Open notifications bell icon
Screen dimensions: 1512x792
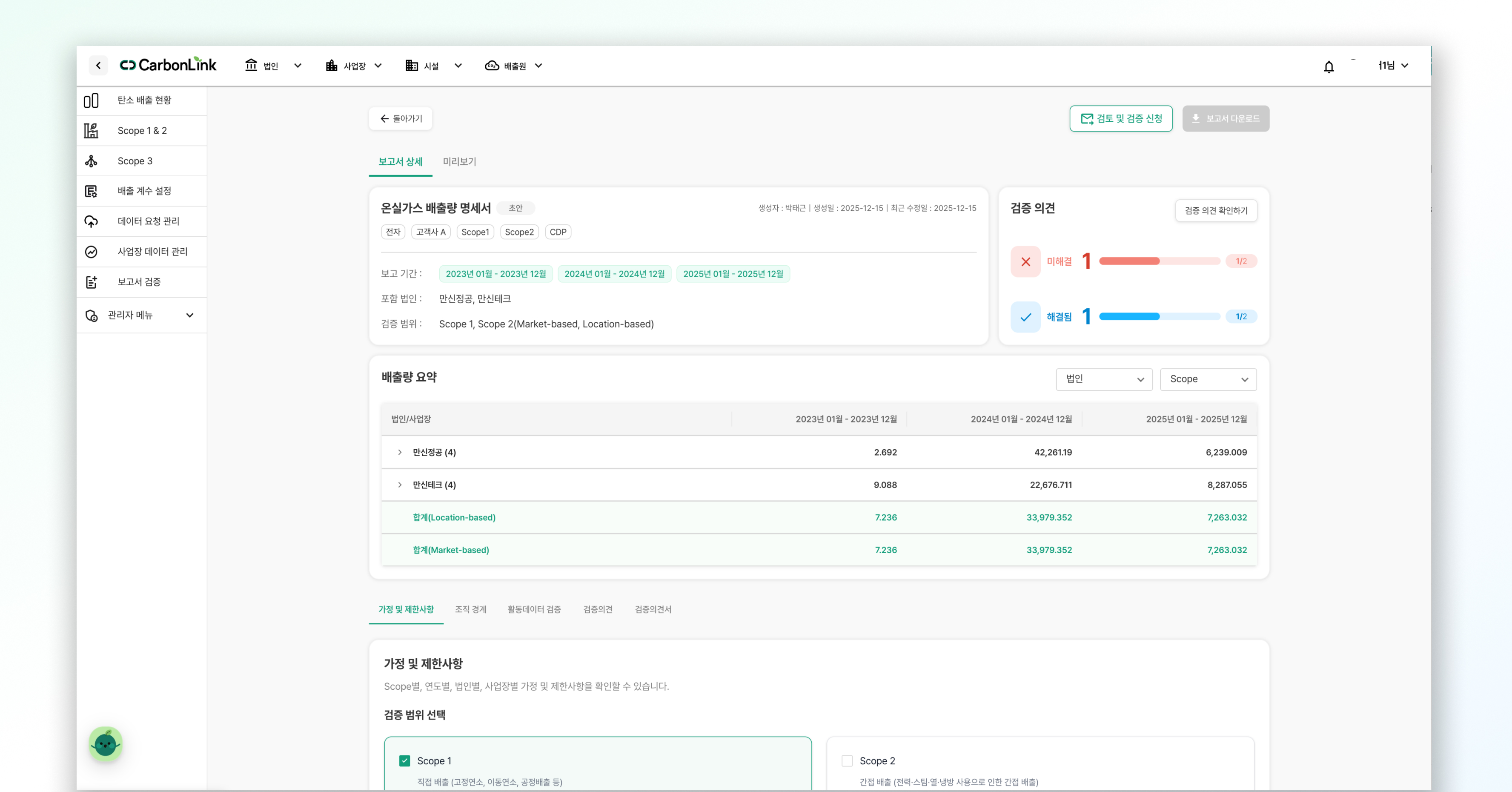pos(1329,66)
